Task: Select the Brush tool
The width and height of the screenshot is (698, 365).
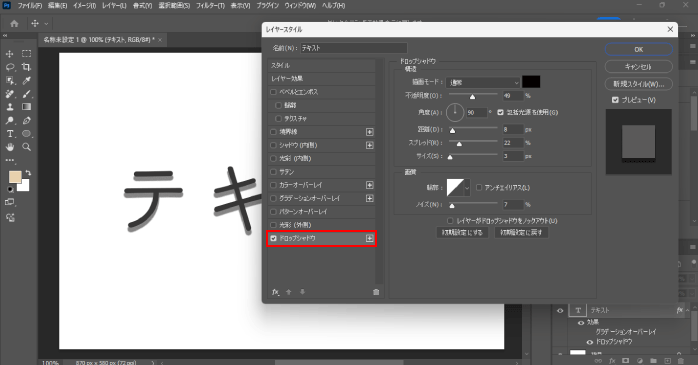Action: [27, 94]
